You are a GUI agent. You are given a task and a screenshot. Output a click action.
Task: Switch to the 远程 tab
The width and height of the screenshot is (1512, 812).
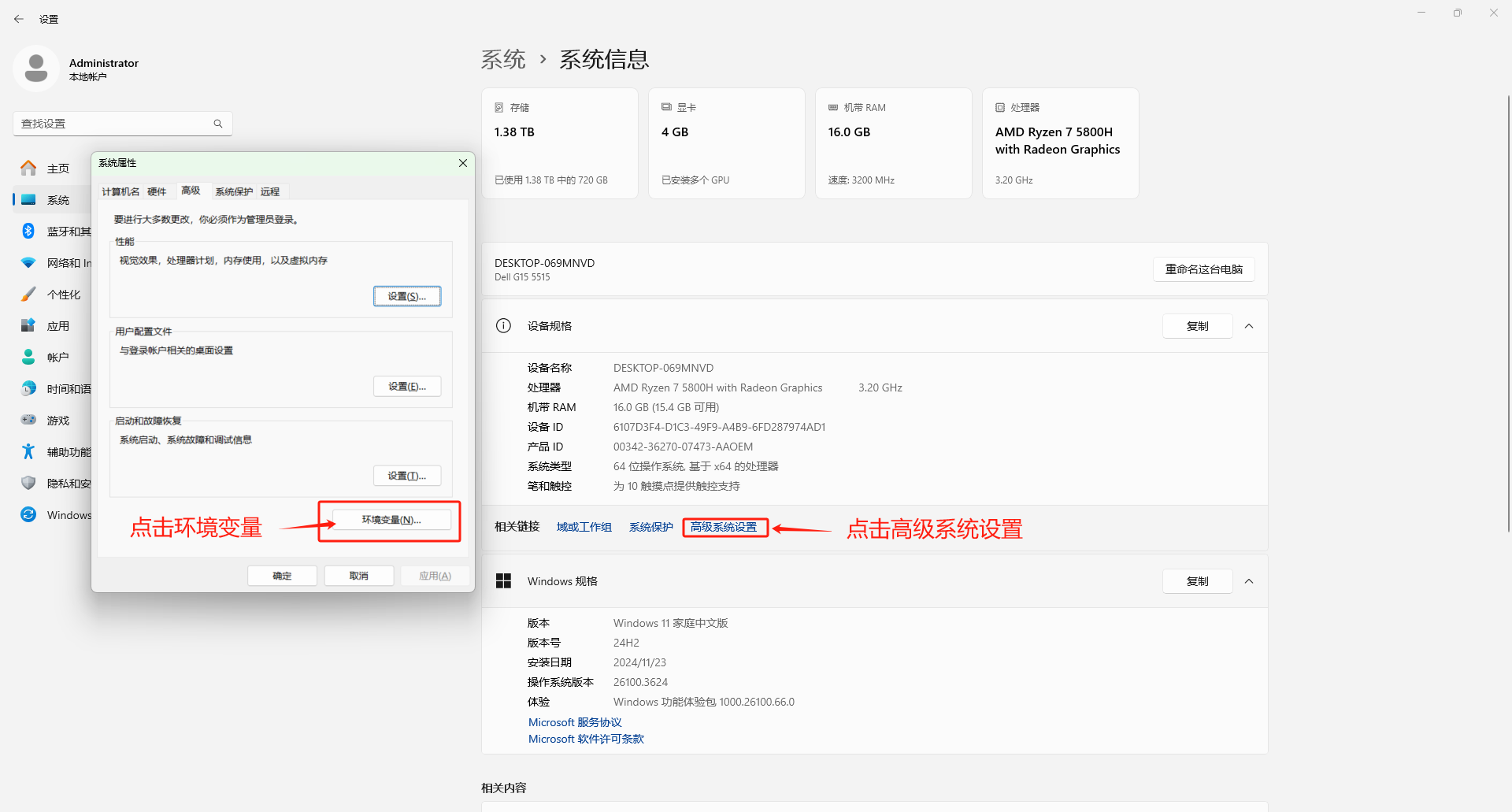(270, 191)
